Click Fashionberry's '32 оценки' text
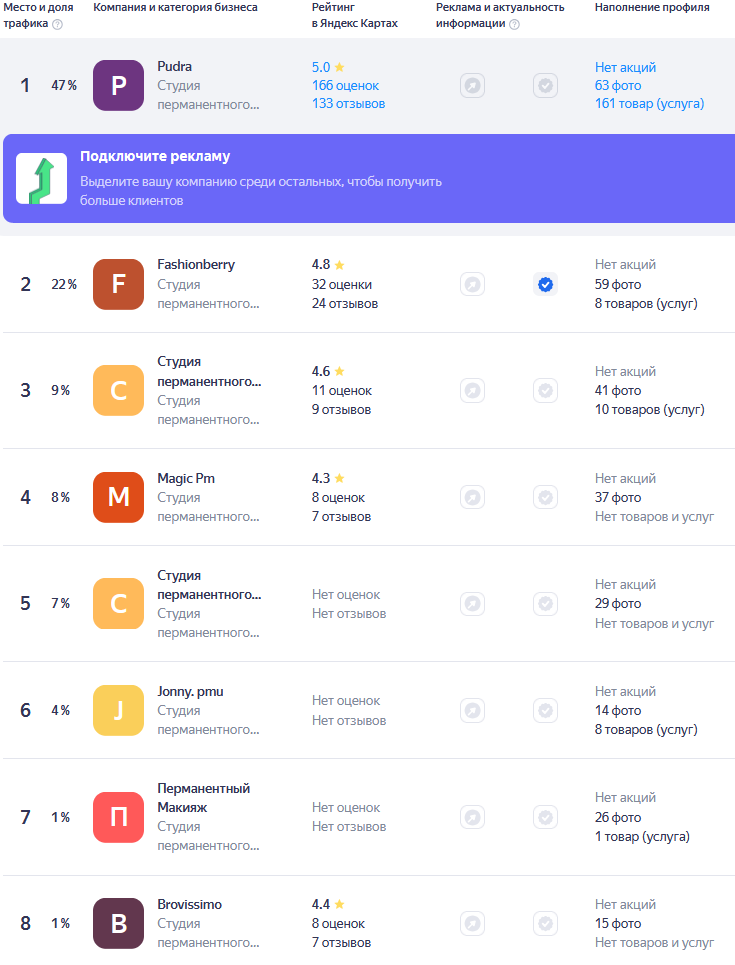The width and height of the screenshot is (735, 965). click(x=342, y=284)
